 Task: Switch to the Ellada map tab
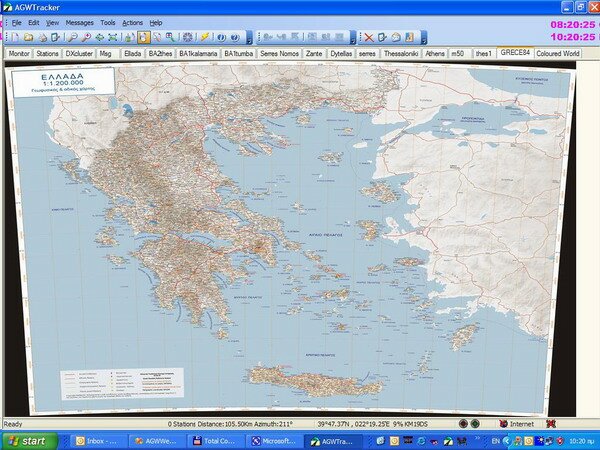132,54
